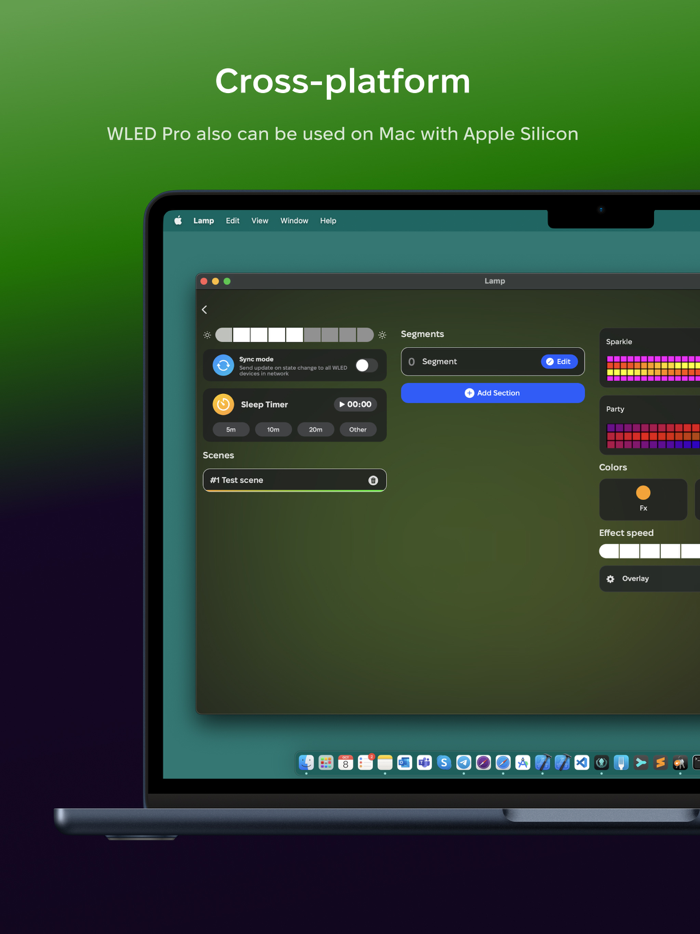Set sleep timer to 5m
This screenshot has height=934, width=700.
pos(231,429)
